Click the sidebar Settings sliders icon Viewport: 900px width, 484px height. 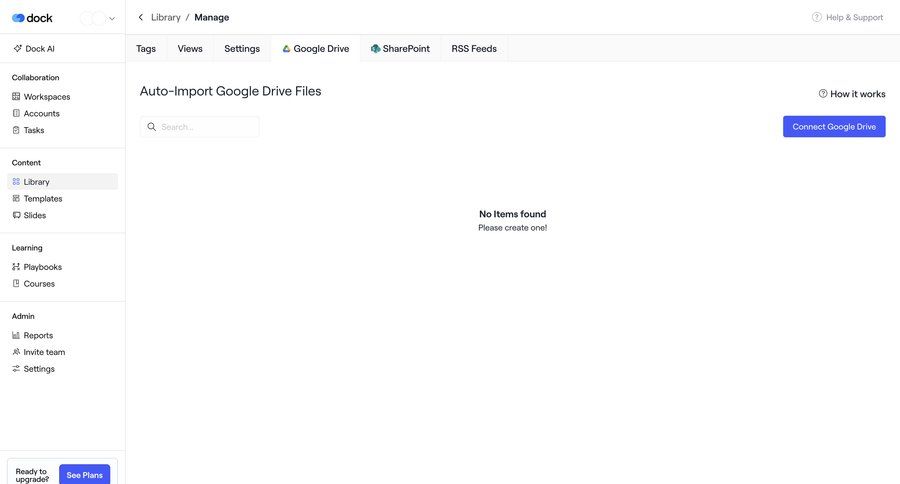click(16, 368)
